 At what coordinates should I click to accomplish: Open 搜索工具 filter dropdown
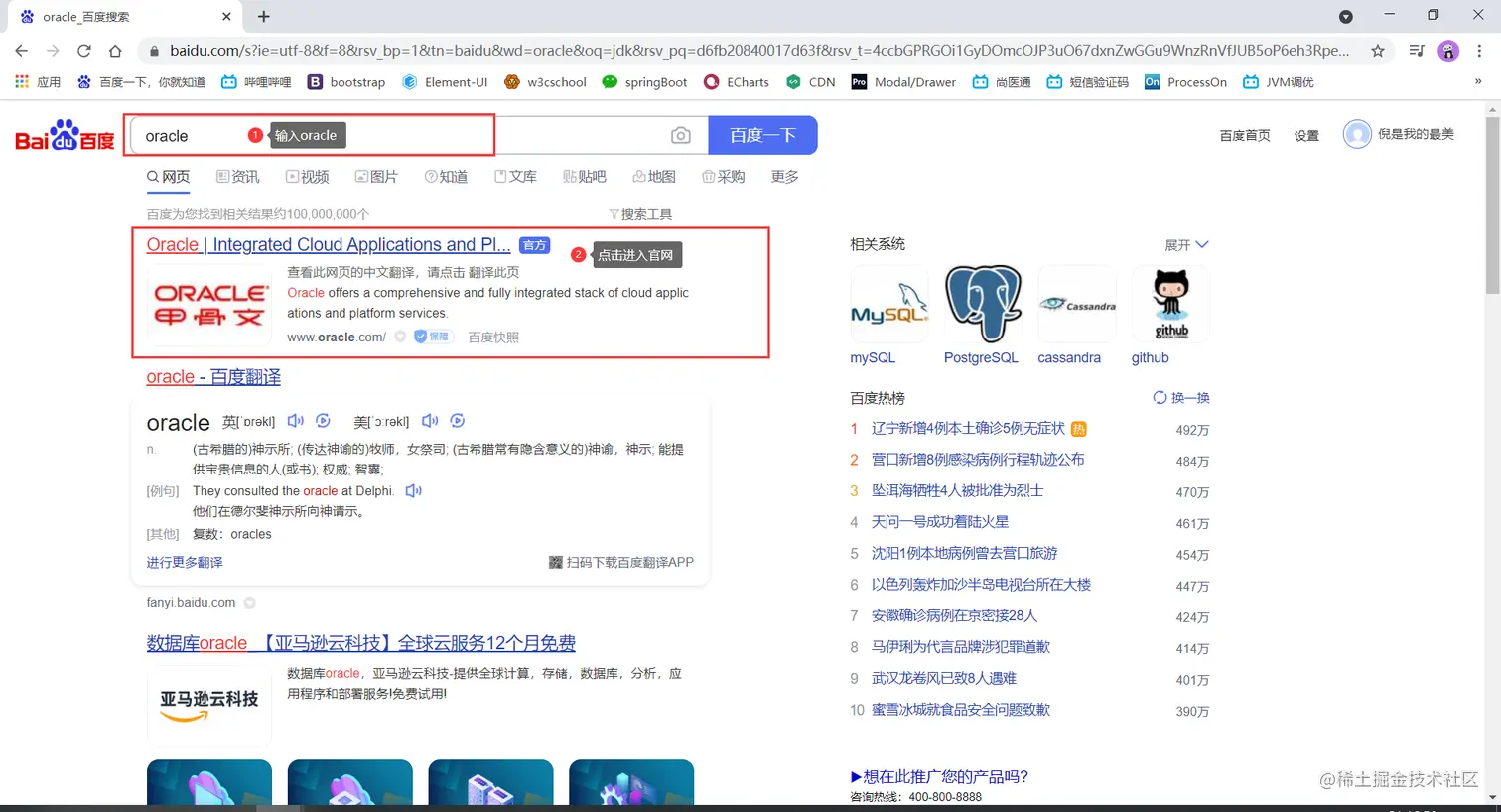click(x=640, y=214)
